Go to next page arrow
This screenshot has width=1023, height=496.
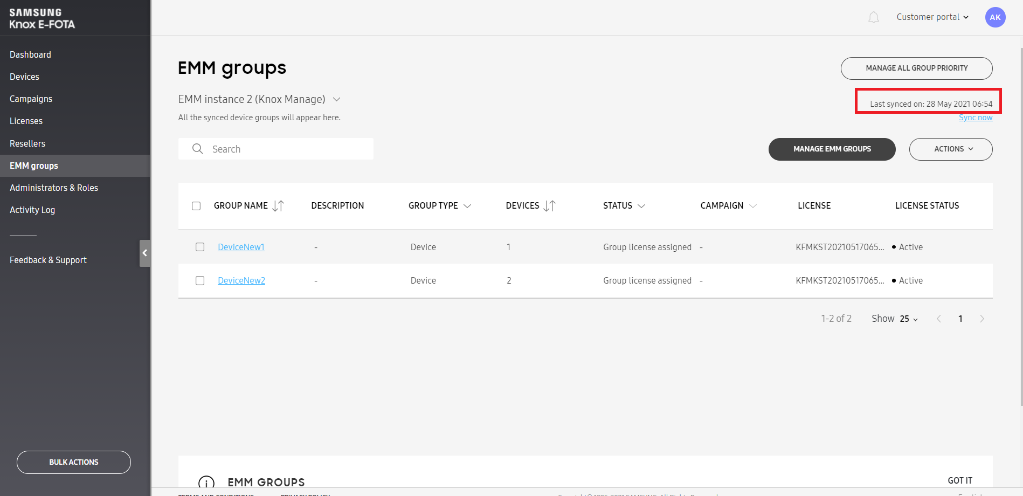[x=983, y=319]
